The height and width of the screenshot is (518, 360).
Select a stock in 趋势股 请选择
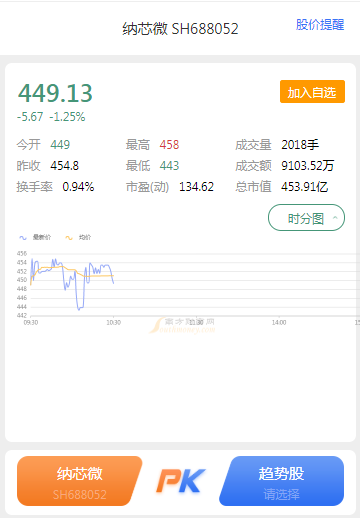pos(281,481)
